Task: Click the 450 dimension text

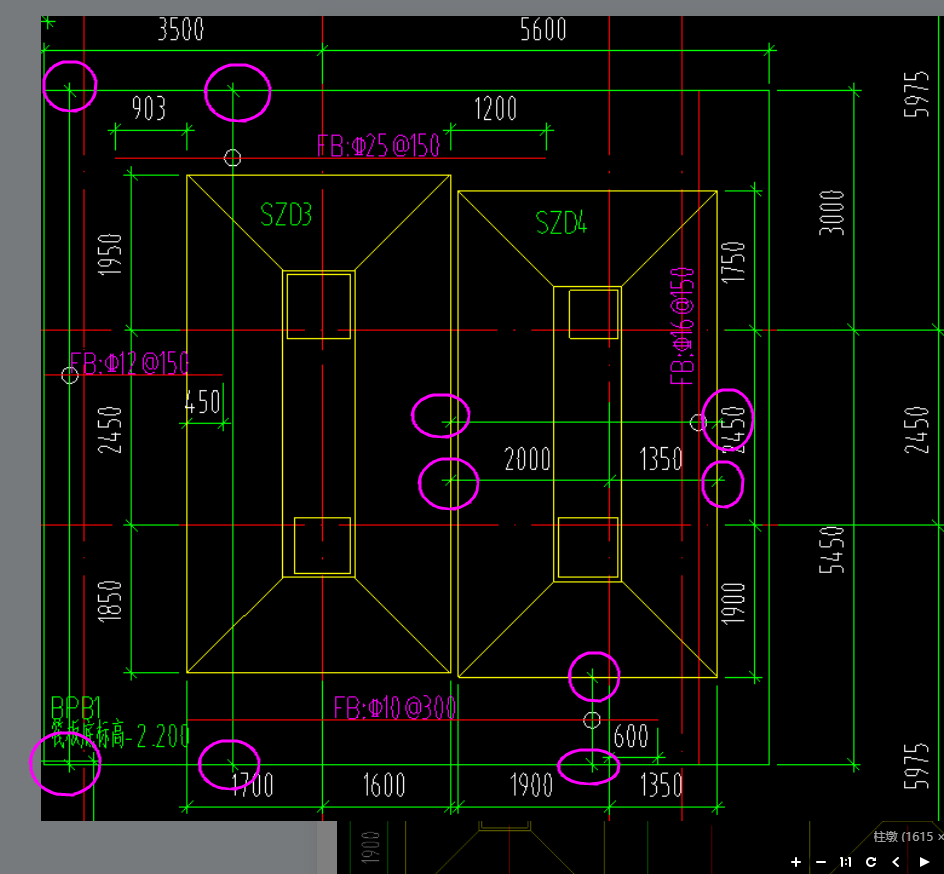Action: point(203,402)
